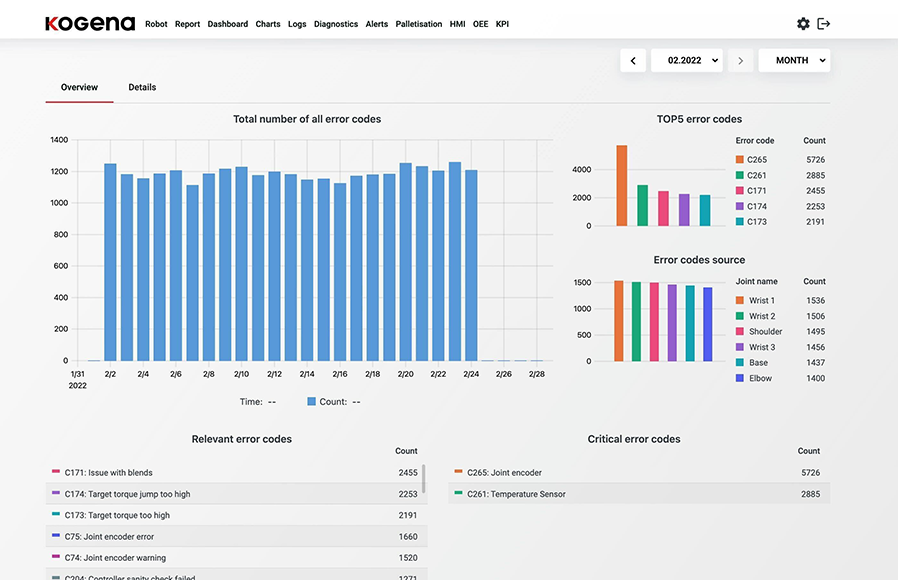
Task: Switch to the Details tab
Action: click(142, 88)
